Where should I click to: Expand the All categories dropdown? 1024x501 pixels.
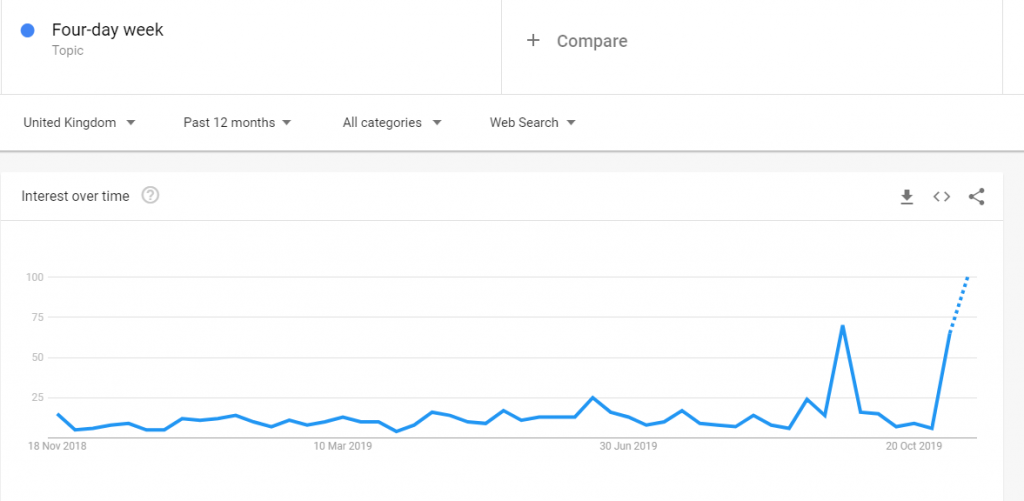[x=392, y=123]
